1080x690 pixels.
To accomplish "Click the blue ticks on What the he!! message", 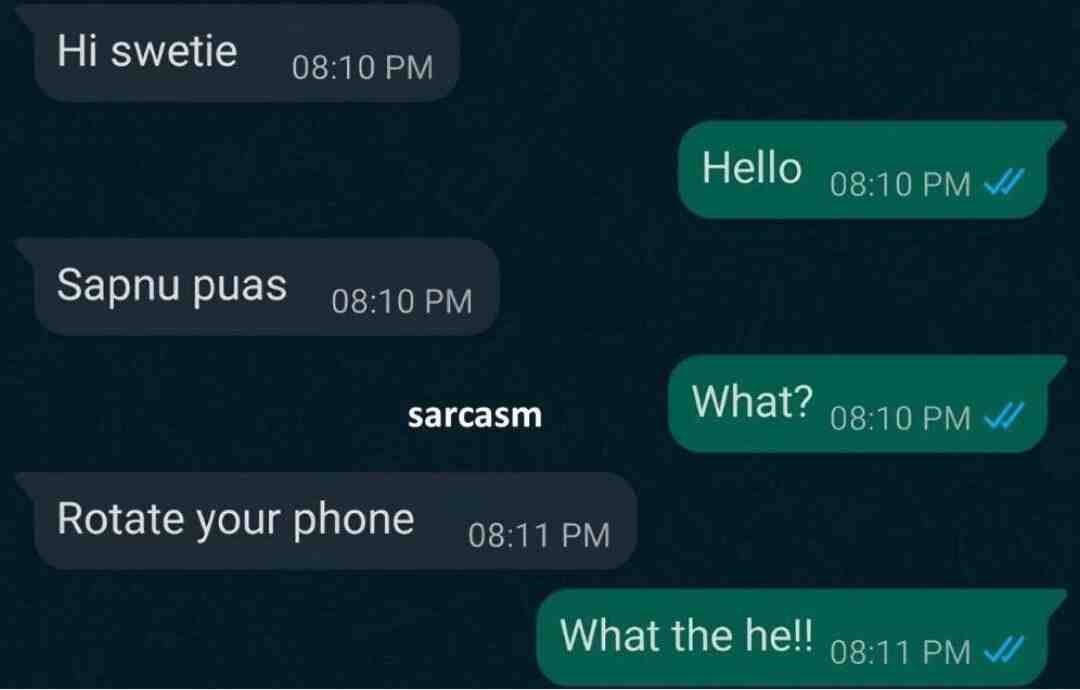I will tap(1004, 649).
